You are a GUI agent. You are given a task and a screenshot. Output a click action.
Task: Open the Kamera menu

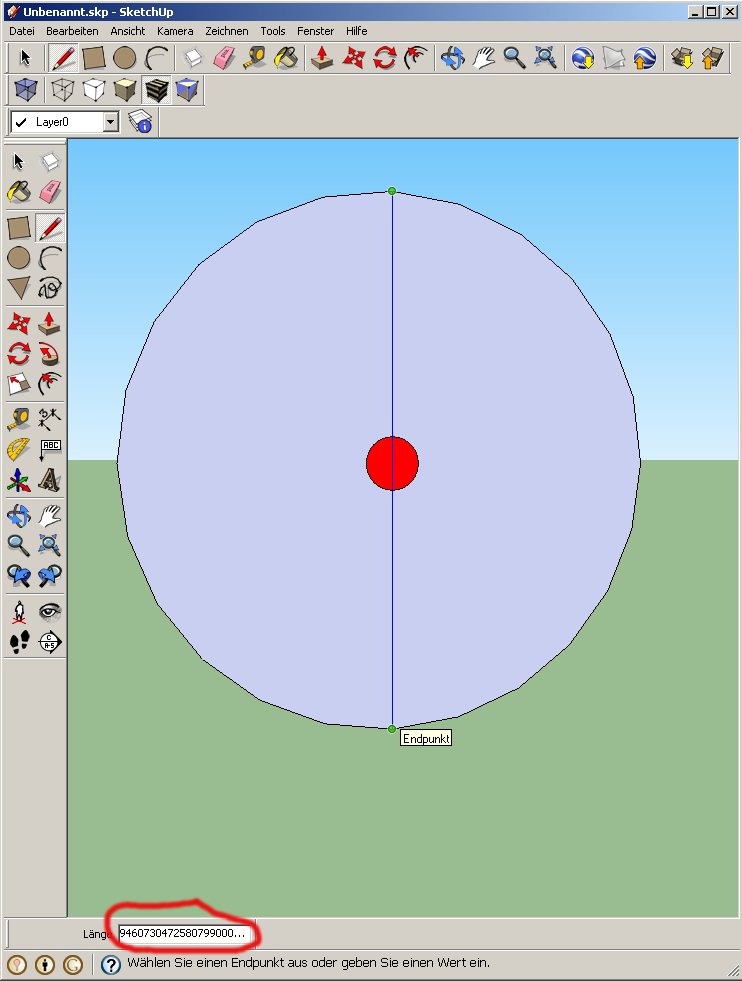[x=175, y=31]
